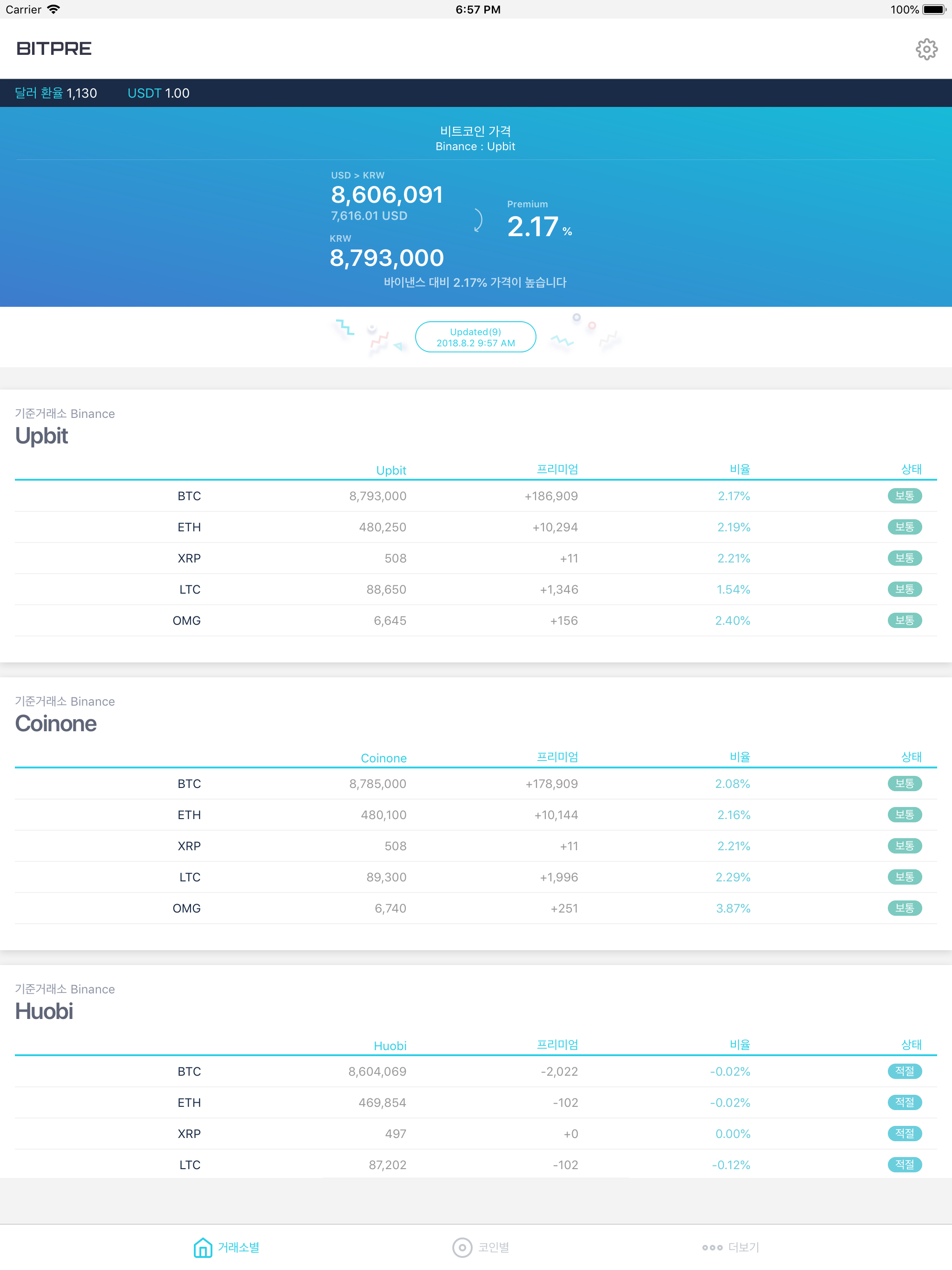Viewport: 952px width, 1270px height.
Task: Open settings gear icon
Action: [x=926, y=49]
